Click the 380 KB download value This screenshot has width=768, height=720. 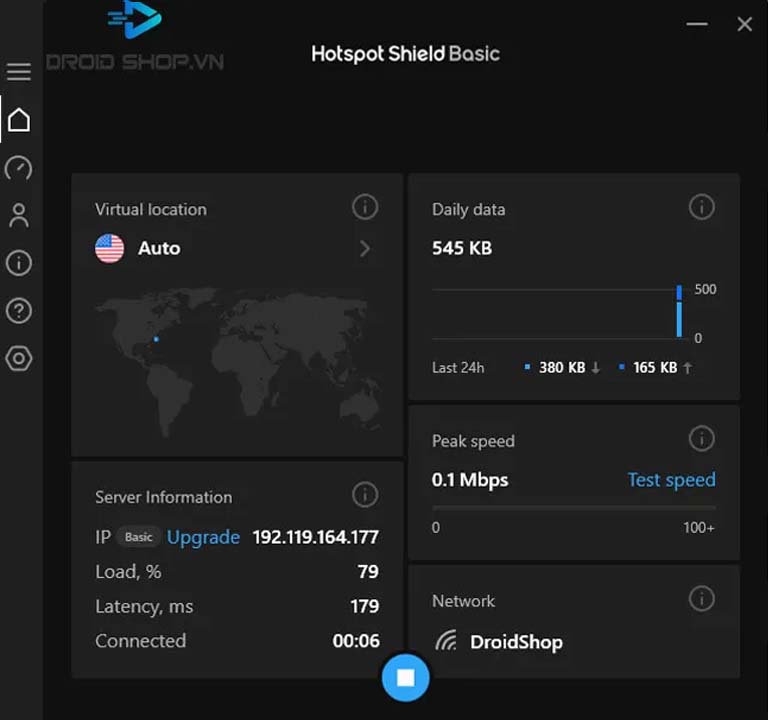coord(562,367)
